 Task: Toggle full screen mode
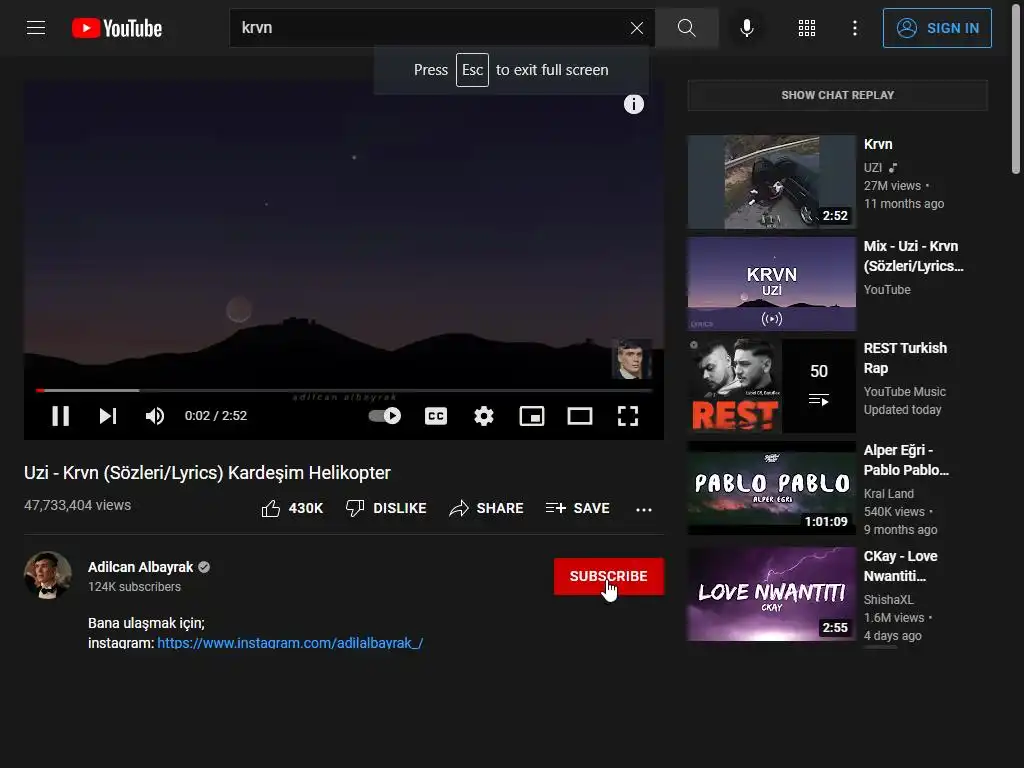[x=628, y=416]
